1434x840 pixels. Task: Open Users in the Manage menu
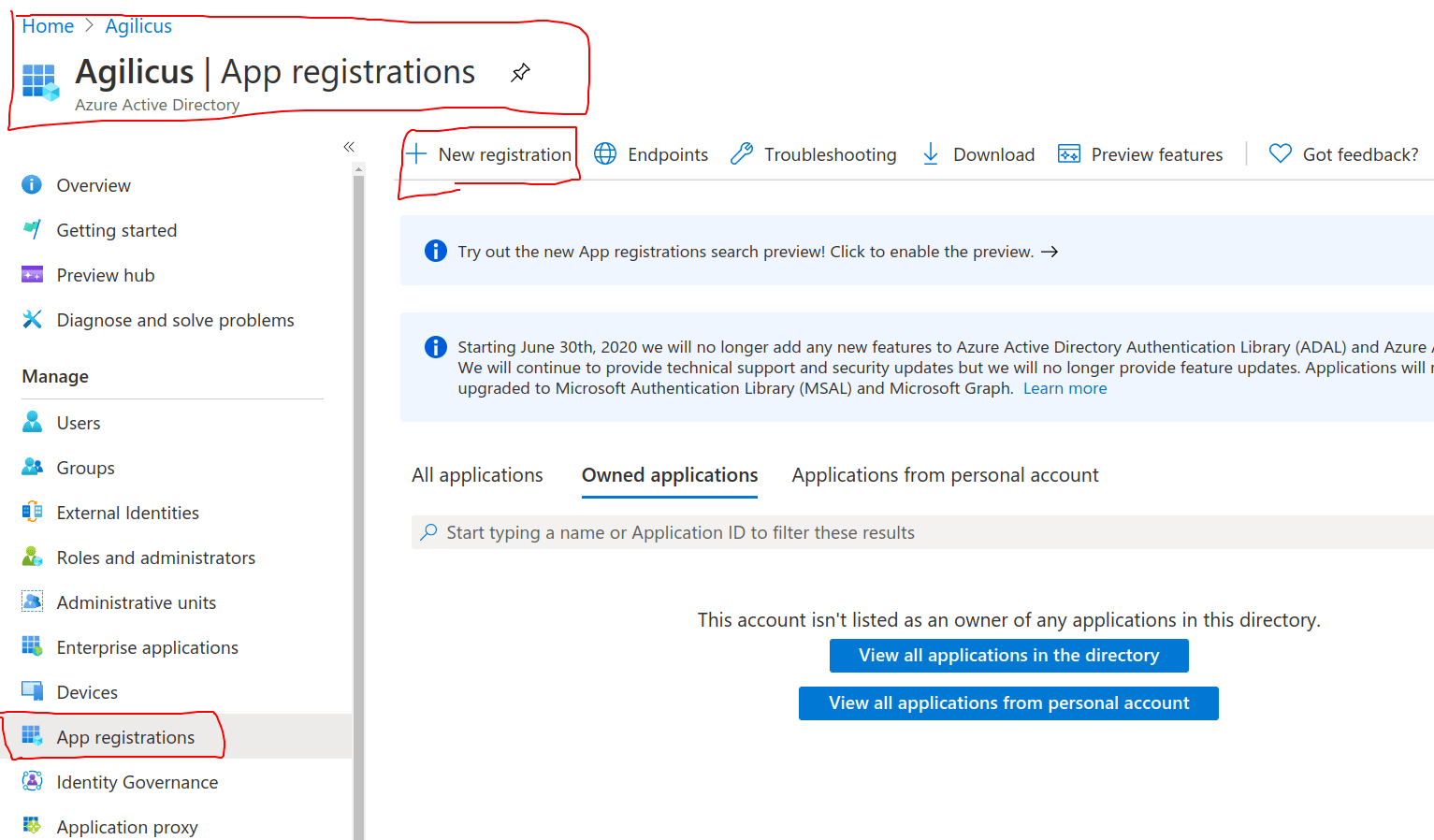[78, 423]
